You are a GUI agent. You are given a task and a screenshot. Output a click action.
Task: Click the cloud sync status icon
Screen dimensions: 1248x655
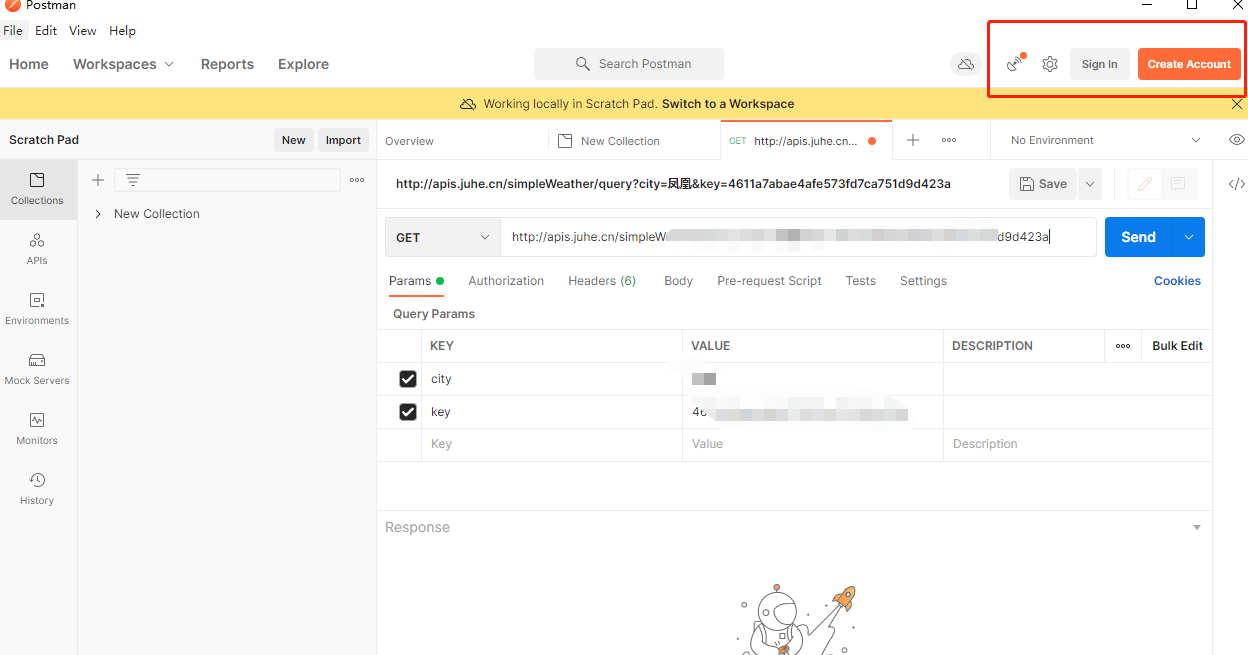point(966,64)
